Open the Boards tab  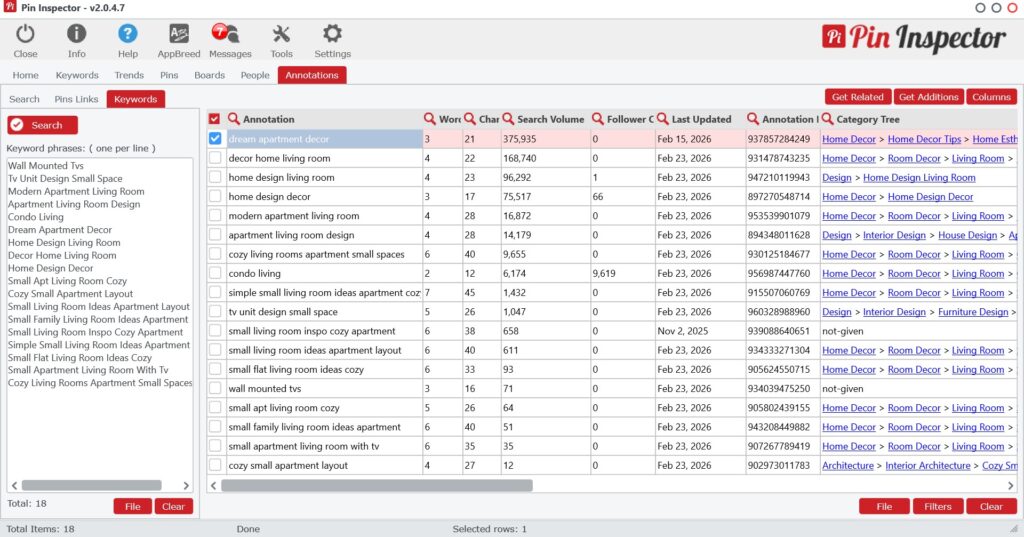(x=210, y=75)
